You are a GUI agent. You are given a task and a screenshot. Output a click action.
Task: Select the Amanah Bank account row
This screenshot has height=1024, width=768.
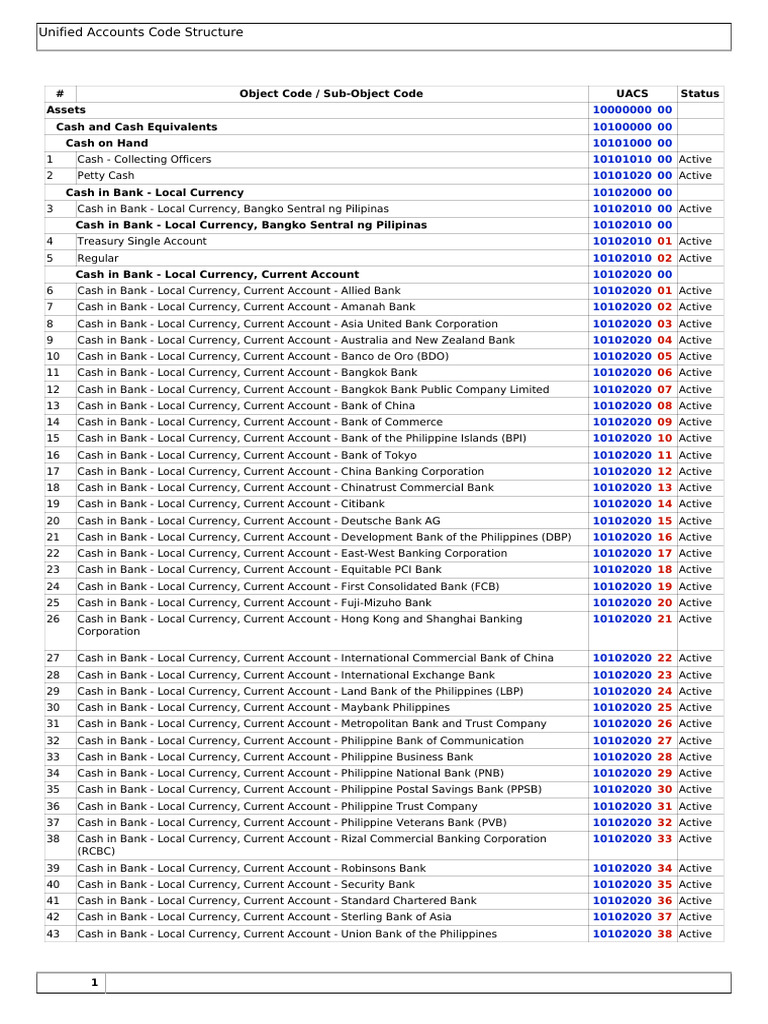[x=384, y=307]
